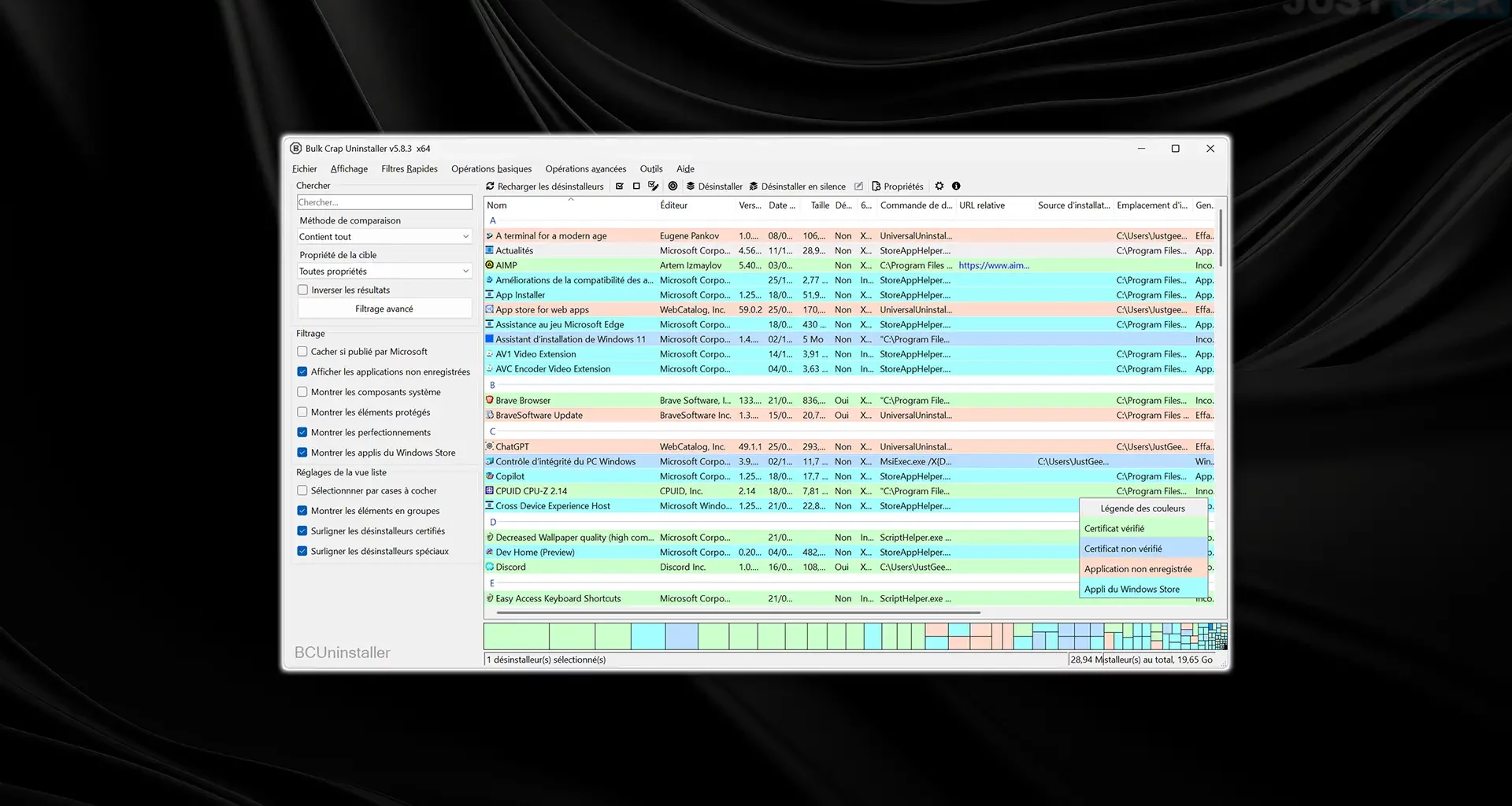Open the Opérations avancées menu
This screenshot has height=806, width=1512.
click(x=586, y=168)
